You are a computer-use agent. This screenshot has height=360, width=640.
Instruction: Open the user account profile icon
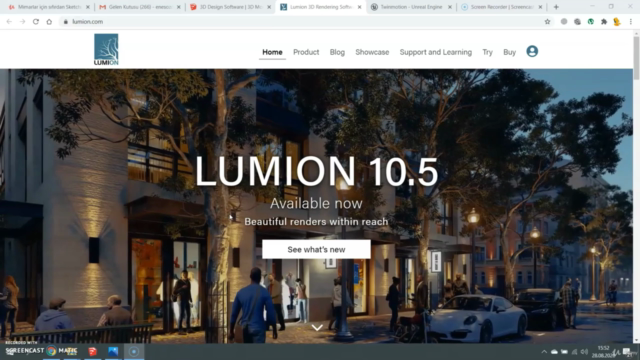[x=532, y=51]
